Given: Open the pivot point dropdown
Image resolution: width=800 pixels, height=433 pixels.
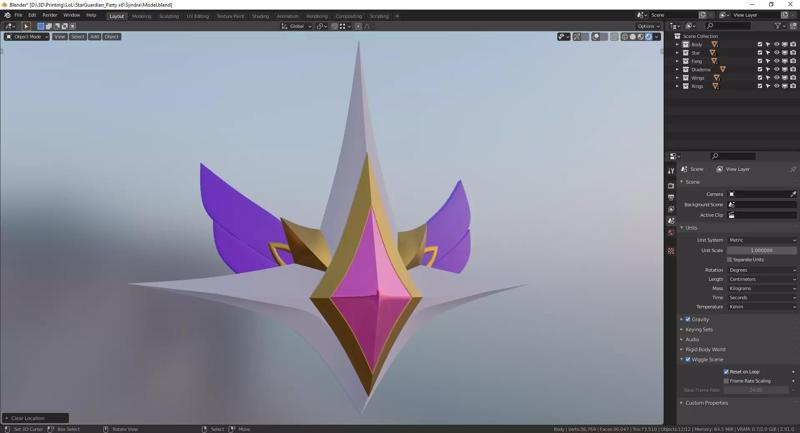Looking at the screenshot, I should [x=321, y=26].
